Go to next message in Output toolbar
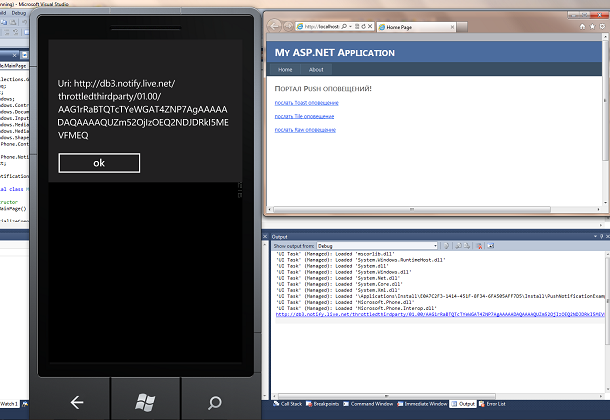610x420 pixels. click(467, 246)
